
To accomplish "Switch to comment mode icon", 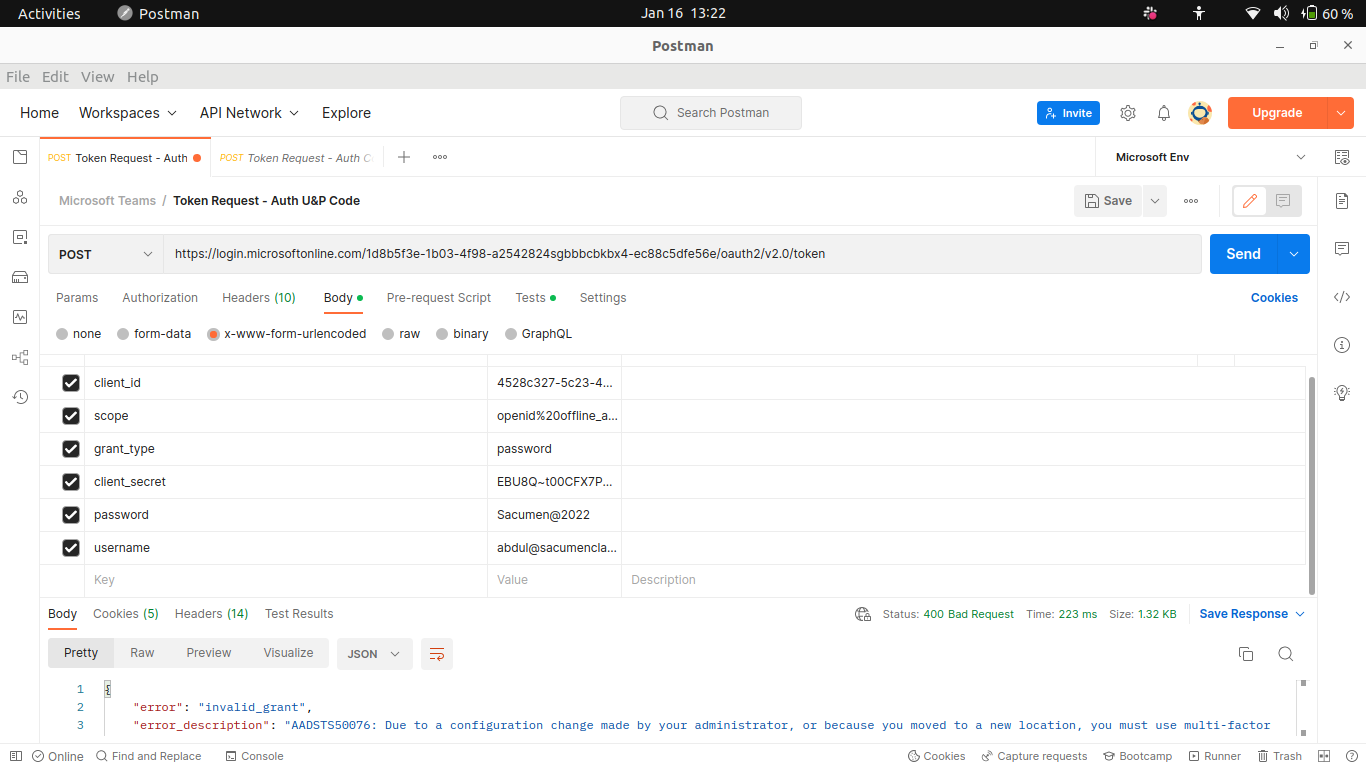I will tap(1283, 201).
